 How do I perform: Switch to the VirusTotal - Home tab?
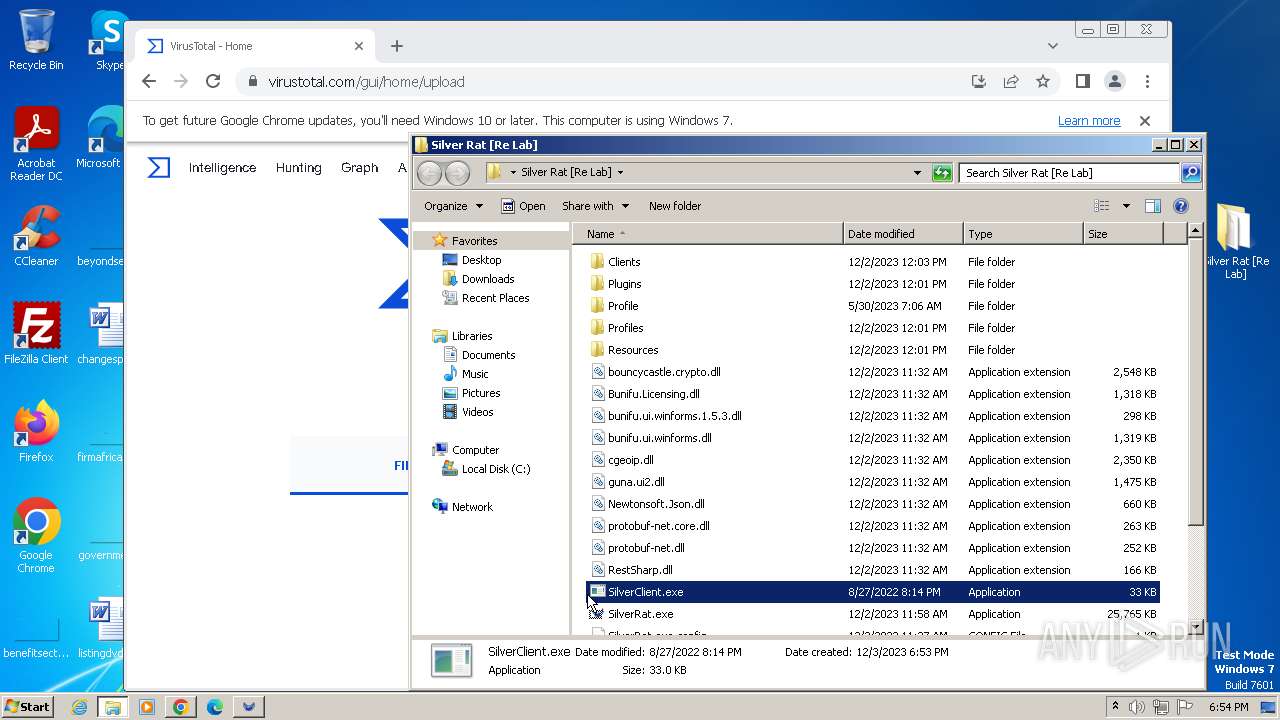coord(256,46)
